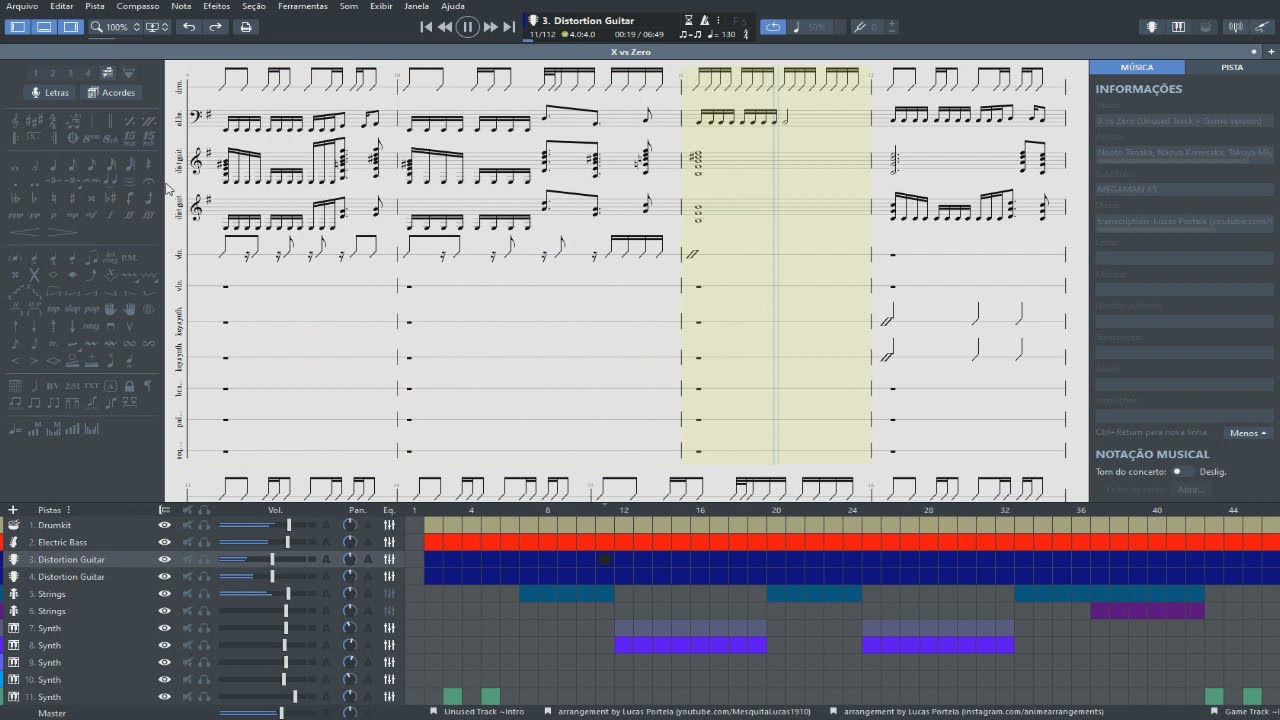Solo the Electric Bass track
Image resolution: width=1280 pixels, height=720 pixels.
click(204, 542)
